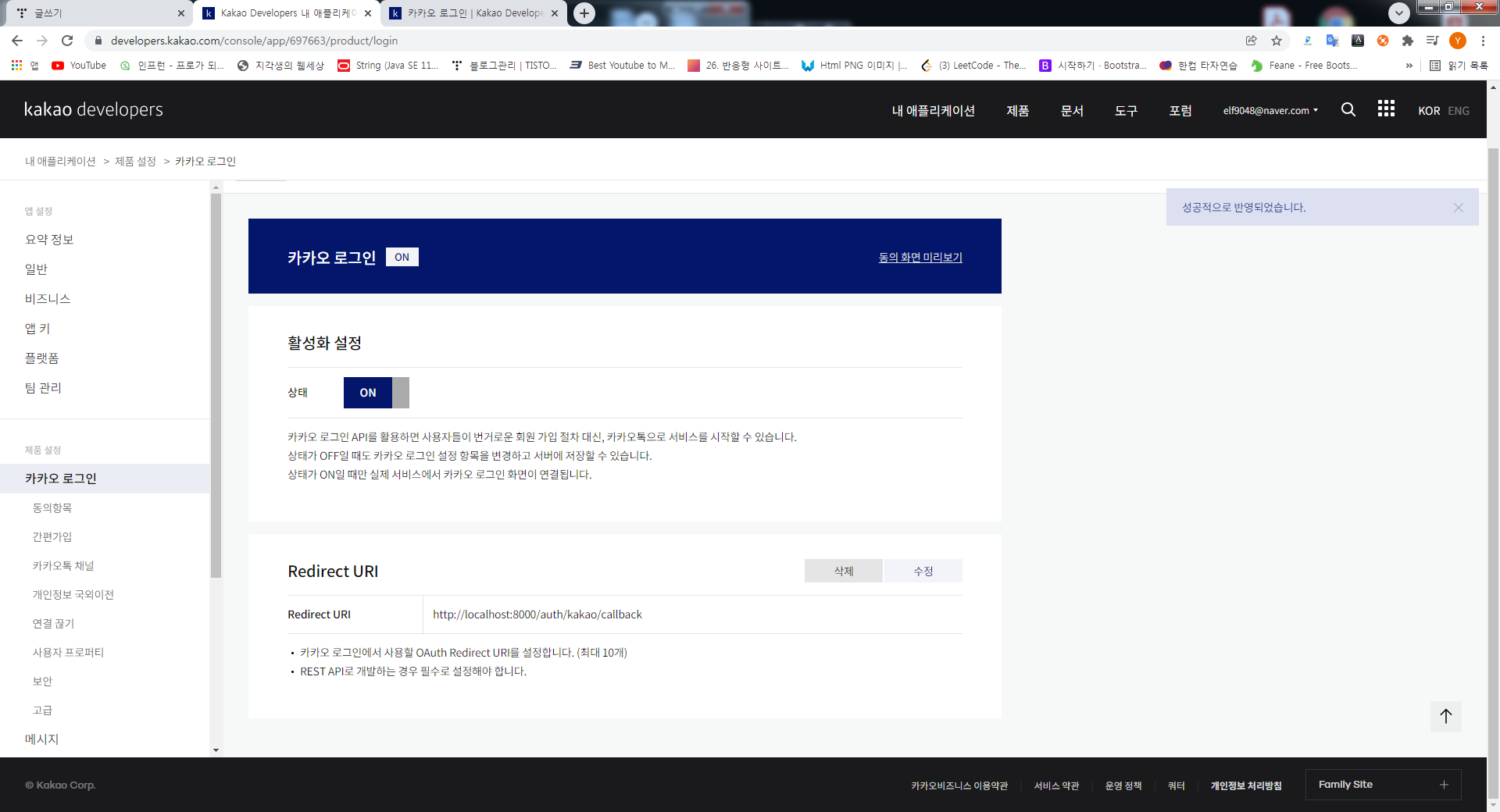Bookmark this page with star icon
This screenshot has width=1500, height=812.
coord(1277,41)
